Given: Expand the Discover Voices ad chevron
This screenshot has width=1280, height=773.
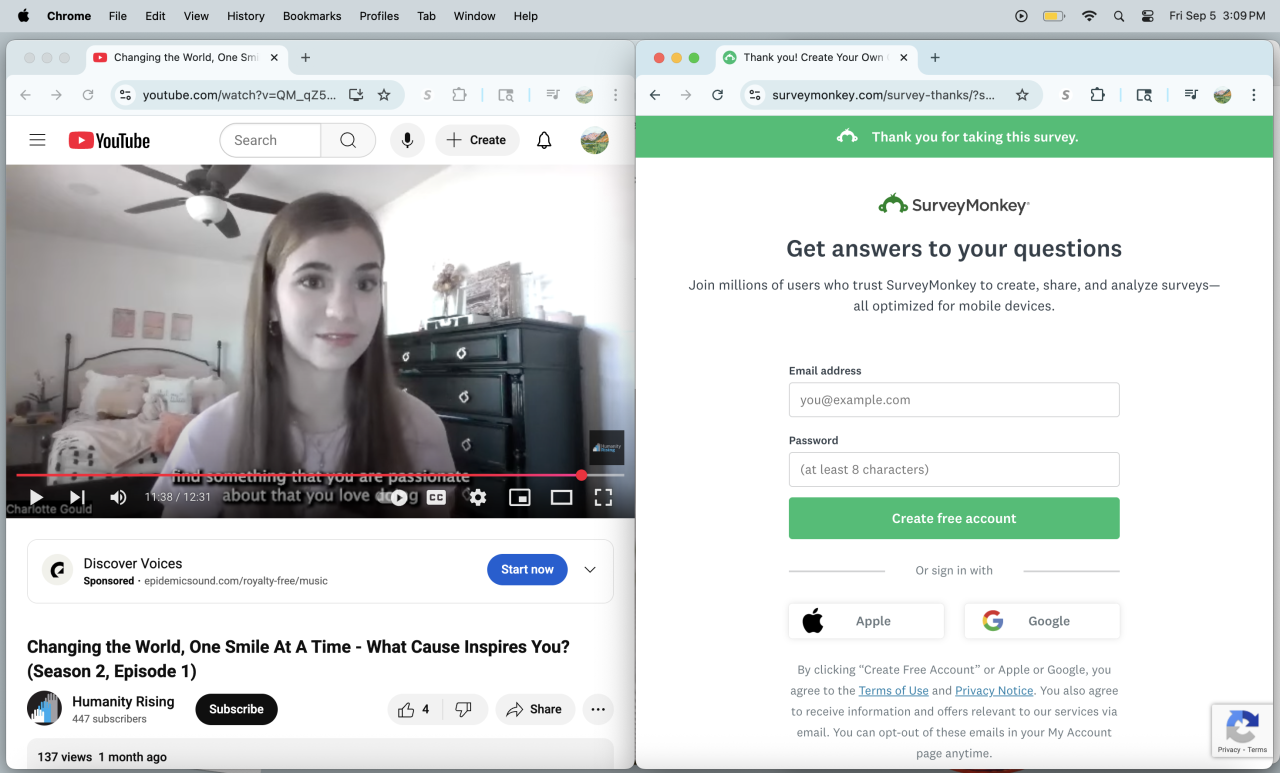Looking at the screenshot, I should pos(590,569).
